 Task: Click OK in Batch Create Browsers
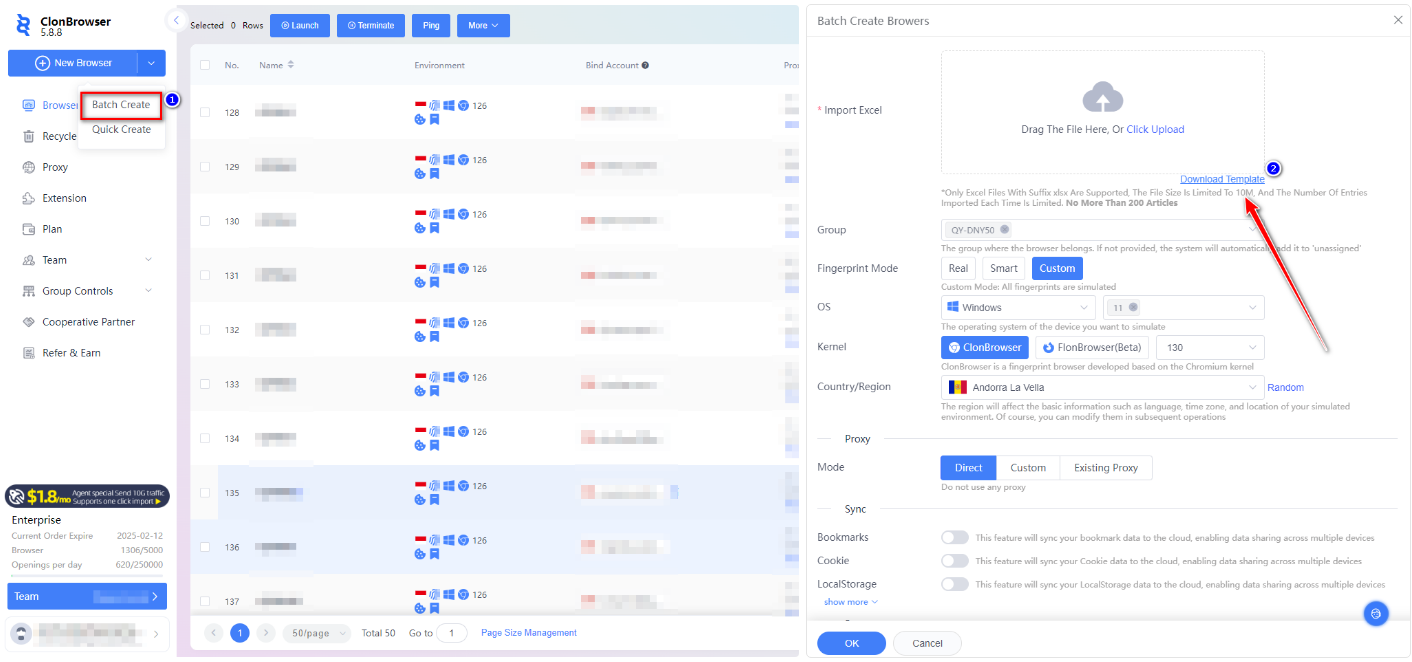tap(851, 643)
